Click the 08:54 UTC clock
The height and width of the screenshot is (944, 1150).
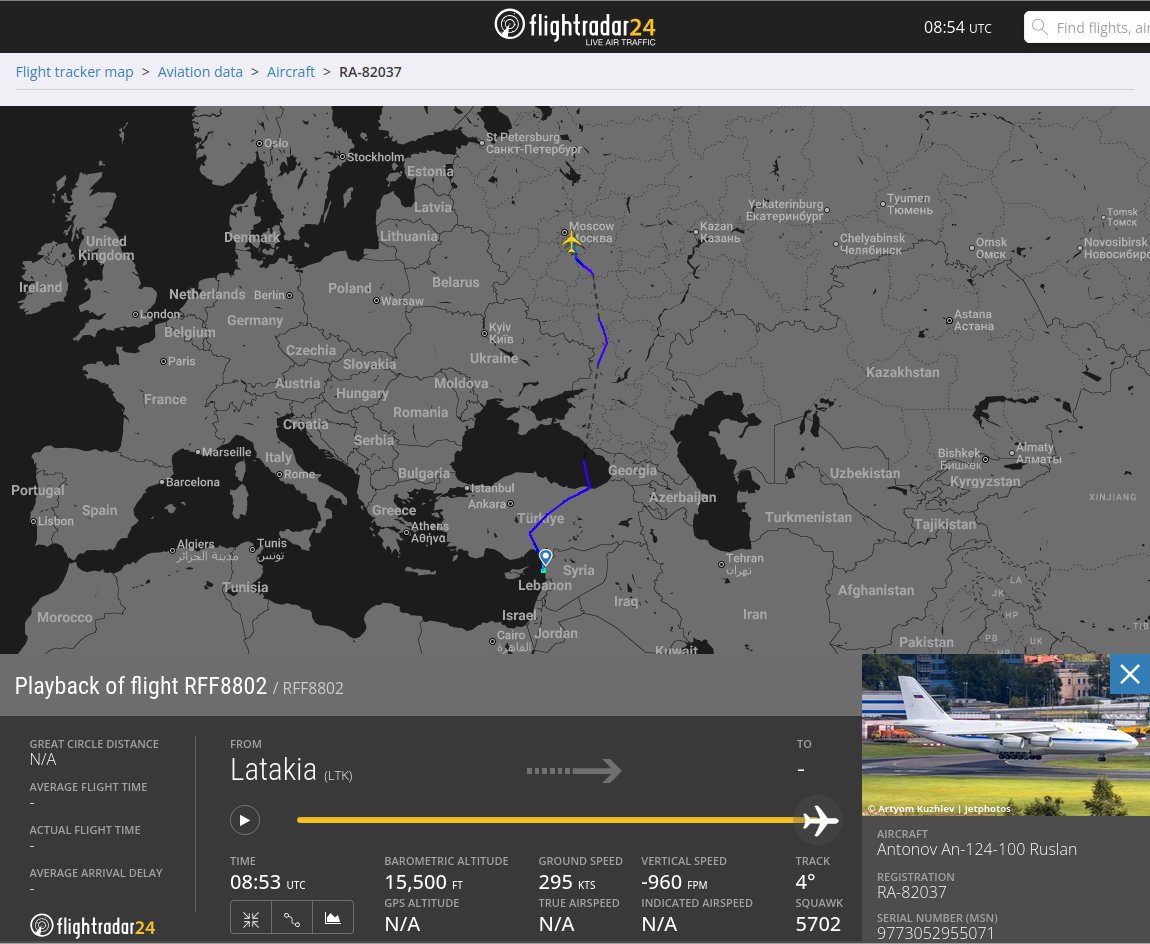point(957,28)
